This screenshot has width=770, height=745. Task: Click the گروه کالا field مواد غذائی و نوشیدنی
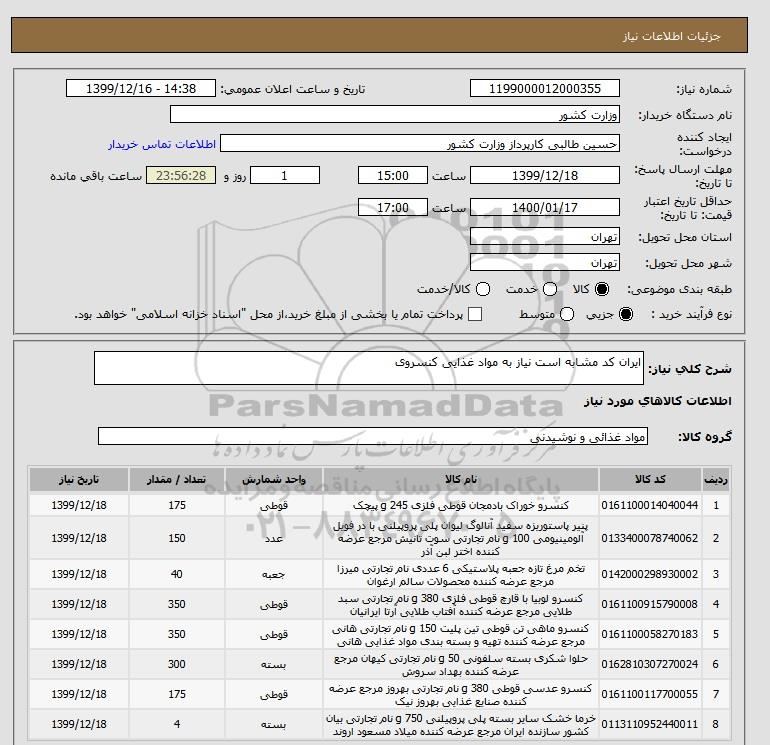click(x=373, y=436)
